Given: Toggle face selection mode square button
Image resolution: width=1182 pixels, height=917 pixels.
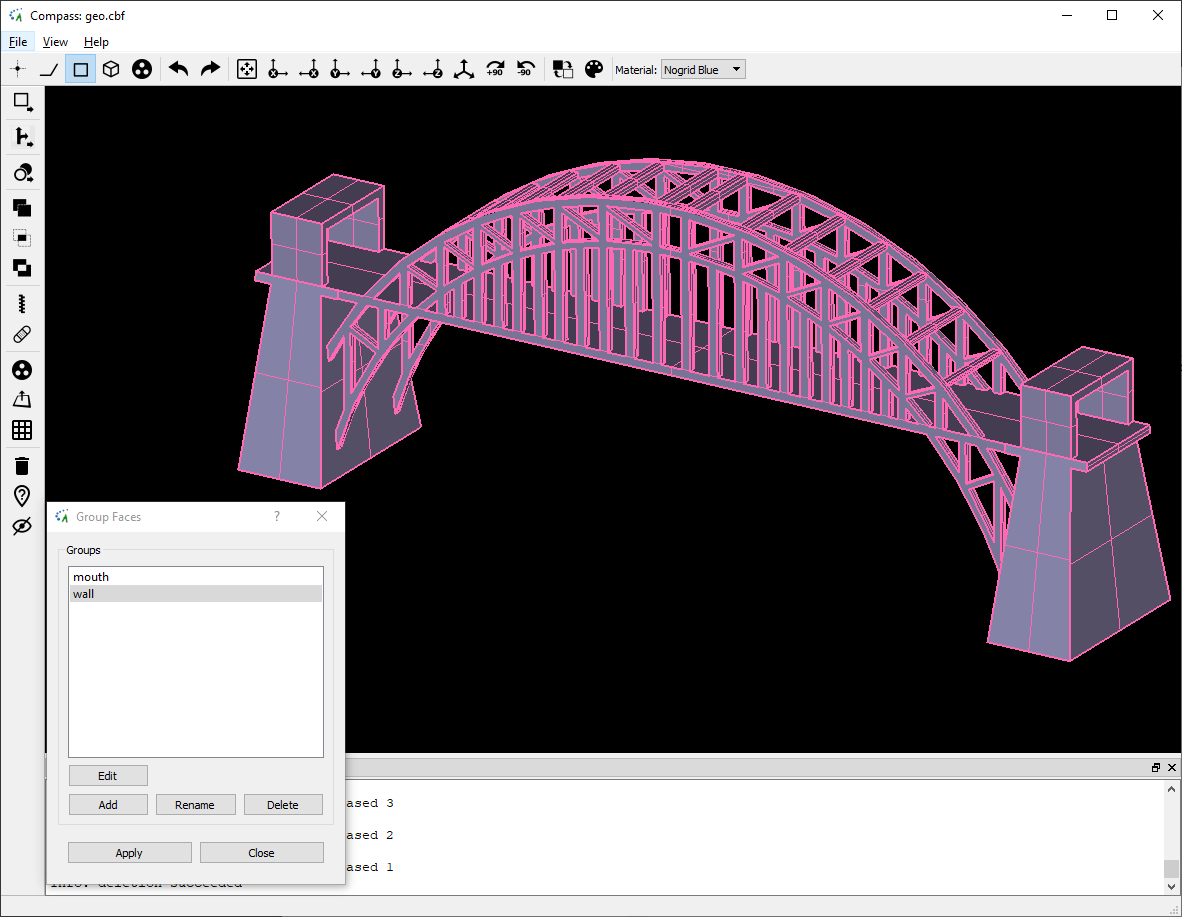Looking at the screenshot, I should point(81,69).
